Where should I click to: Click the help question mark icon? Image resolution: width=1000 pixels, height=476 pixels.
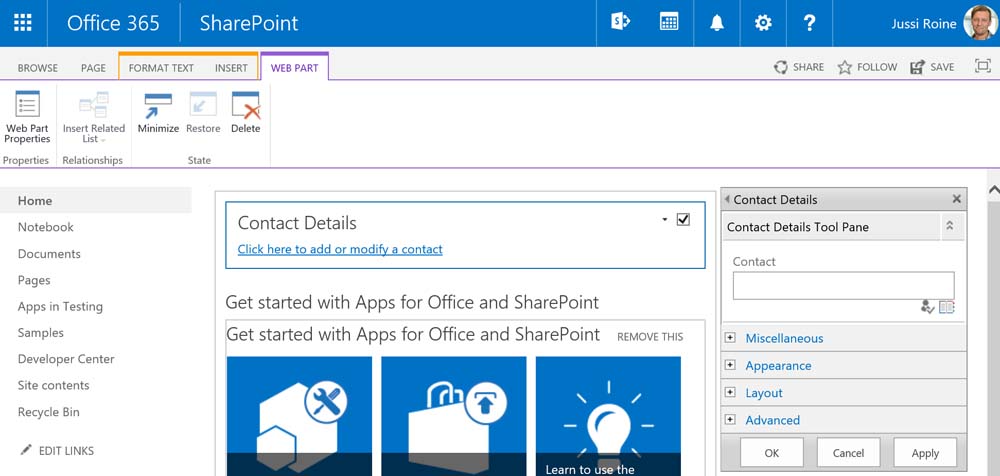tap(810, 23)
